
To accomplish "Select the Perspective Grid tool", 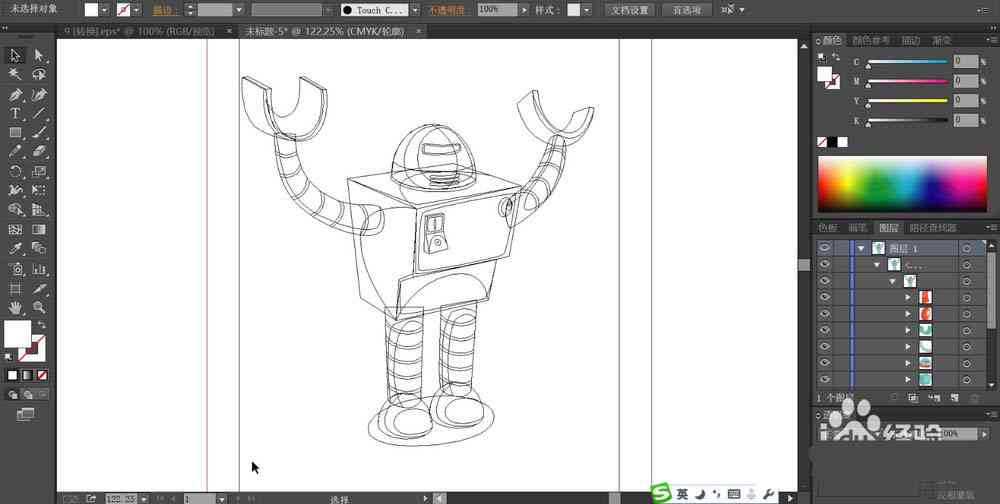I will pyautogui.click(x=39, y=209).
